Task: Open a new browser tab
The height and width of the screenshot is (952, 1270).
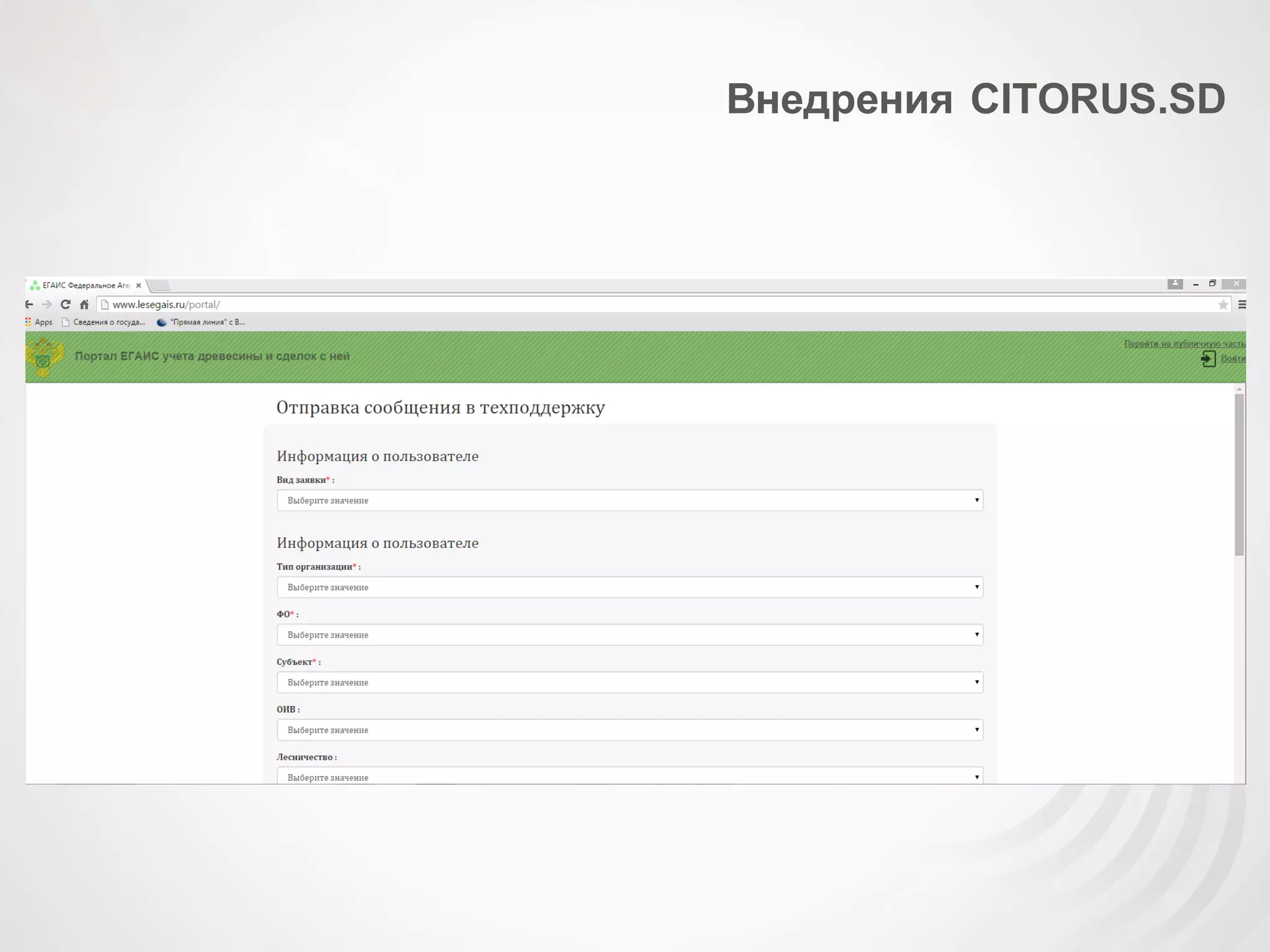Action: [x=160, y=285]
